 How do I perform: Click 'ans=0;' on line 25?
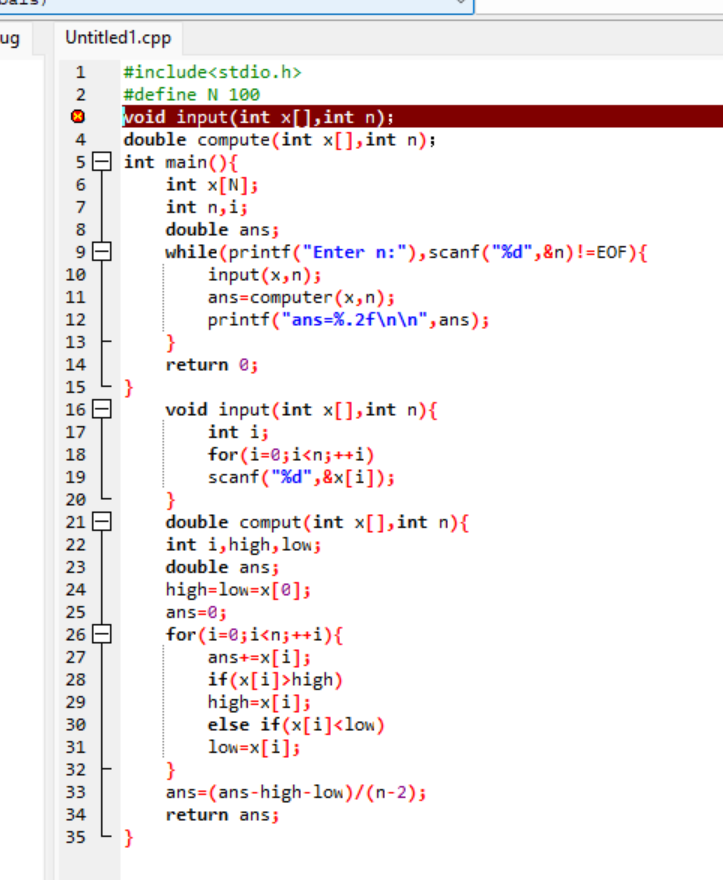(196, 612)
